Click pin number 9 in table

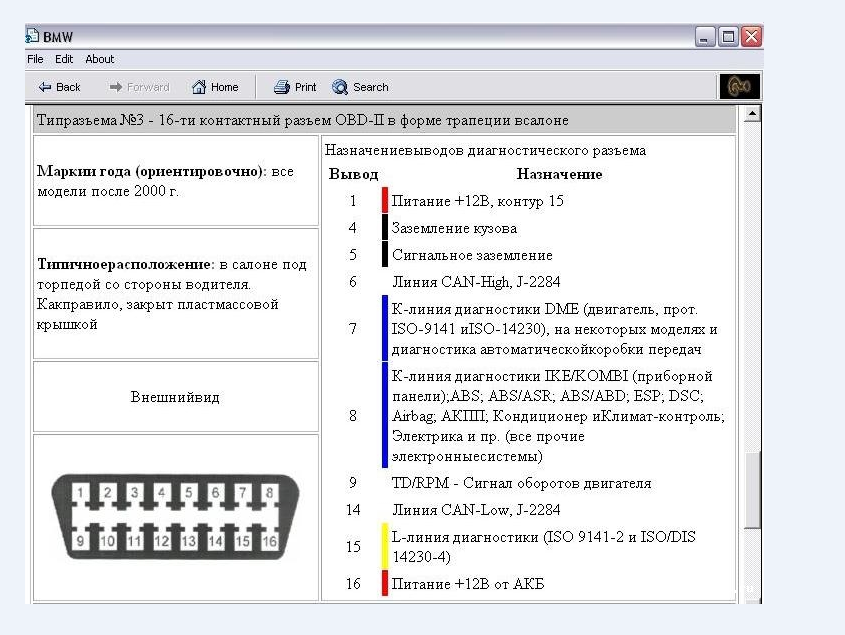point(353,483)
